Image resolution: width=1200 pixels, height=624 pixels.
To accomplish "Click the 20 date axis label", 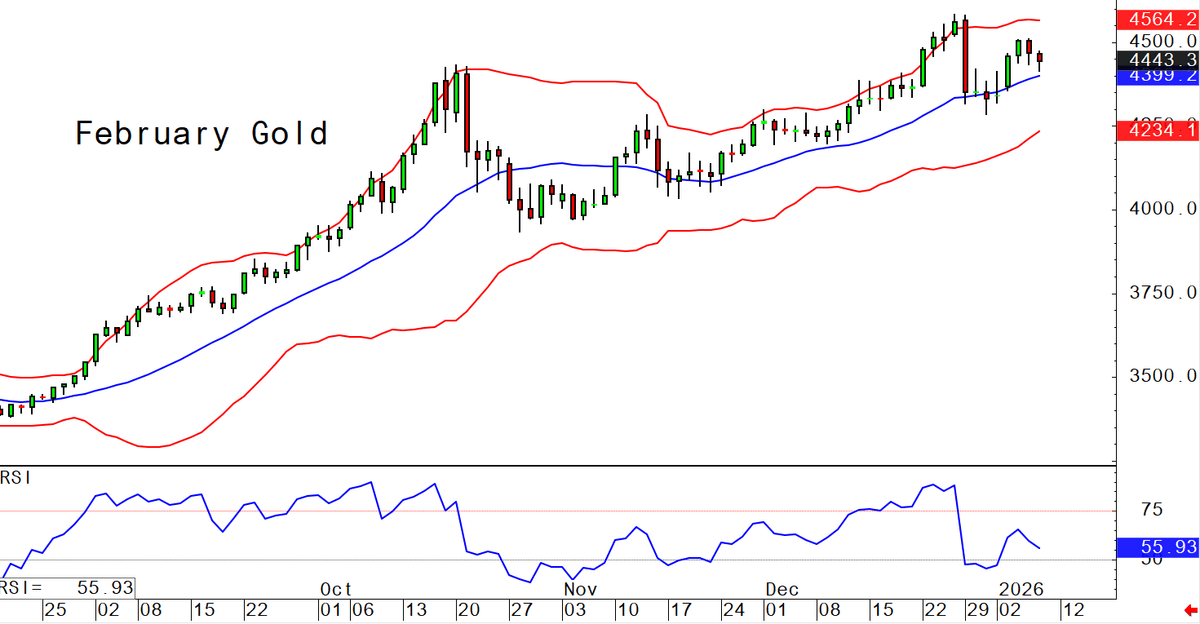I will (x=468, y=608).
